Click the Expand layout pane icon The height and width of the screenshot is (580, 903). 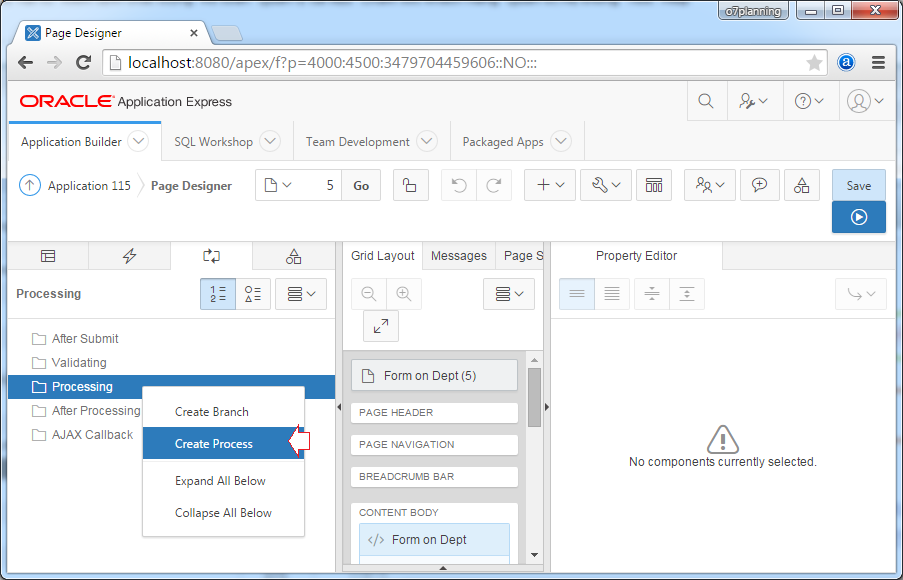[x=381, y=327]
